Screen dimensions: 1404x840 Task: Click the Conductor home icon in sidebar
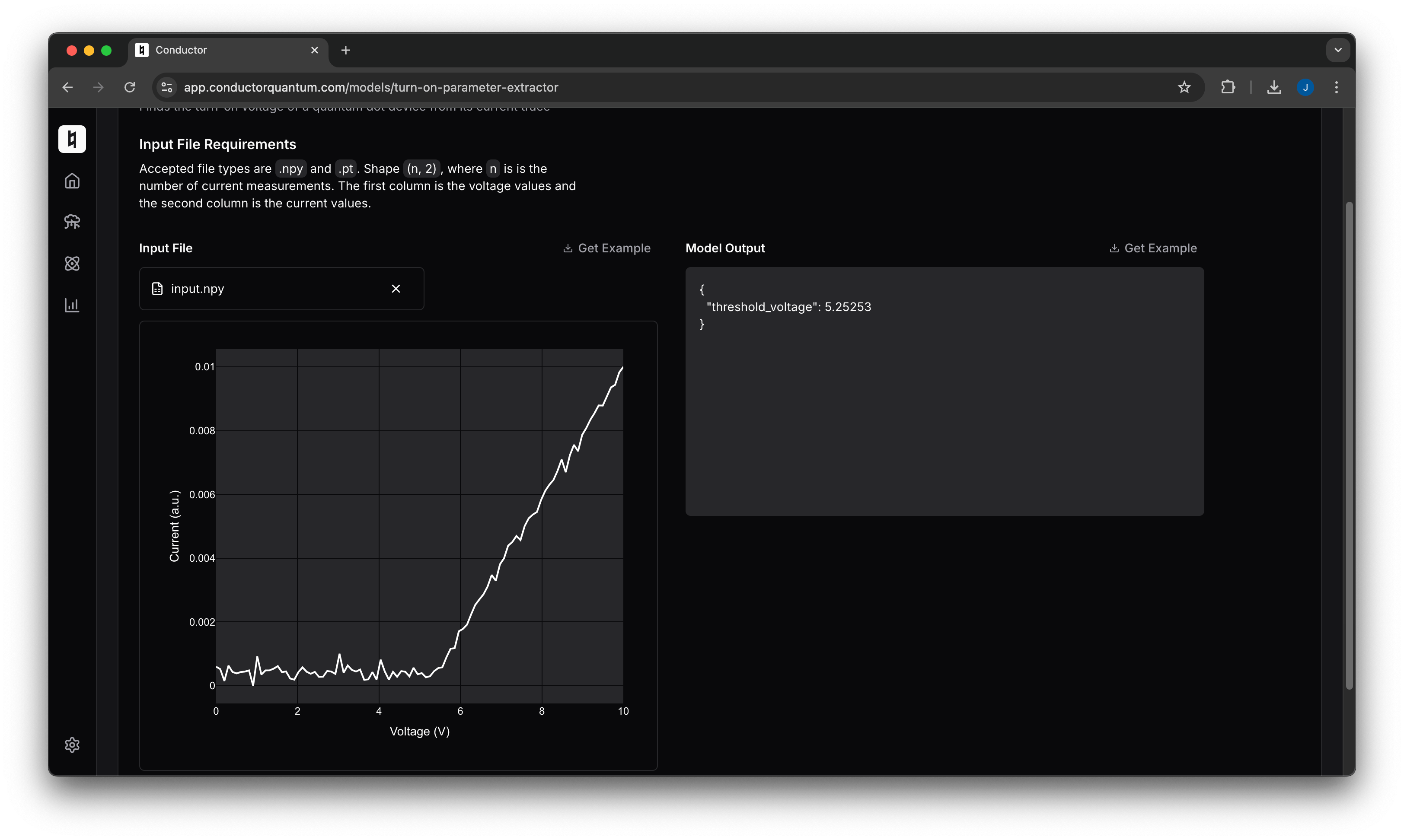click(x=73, y=180)
